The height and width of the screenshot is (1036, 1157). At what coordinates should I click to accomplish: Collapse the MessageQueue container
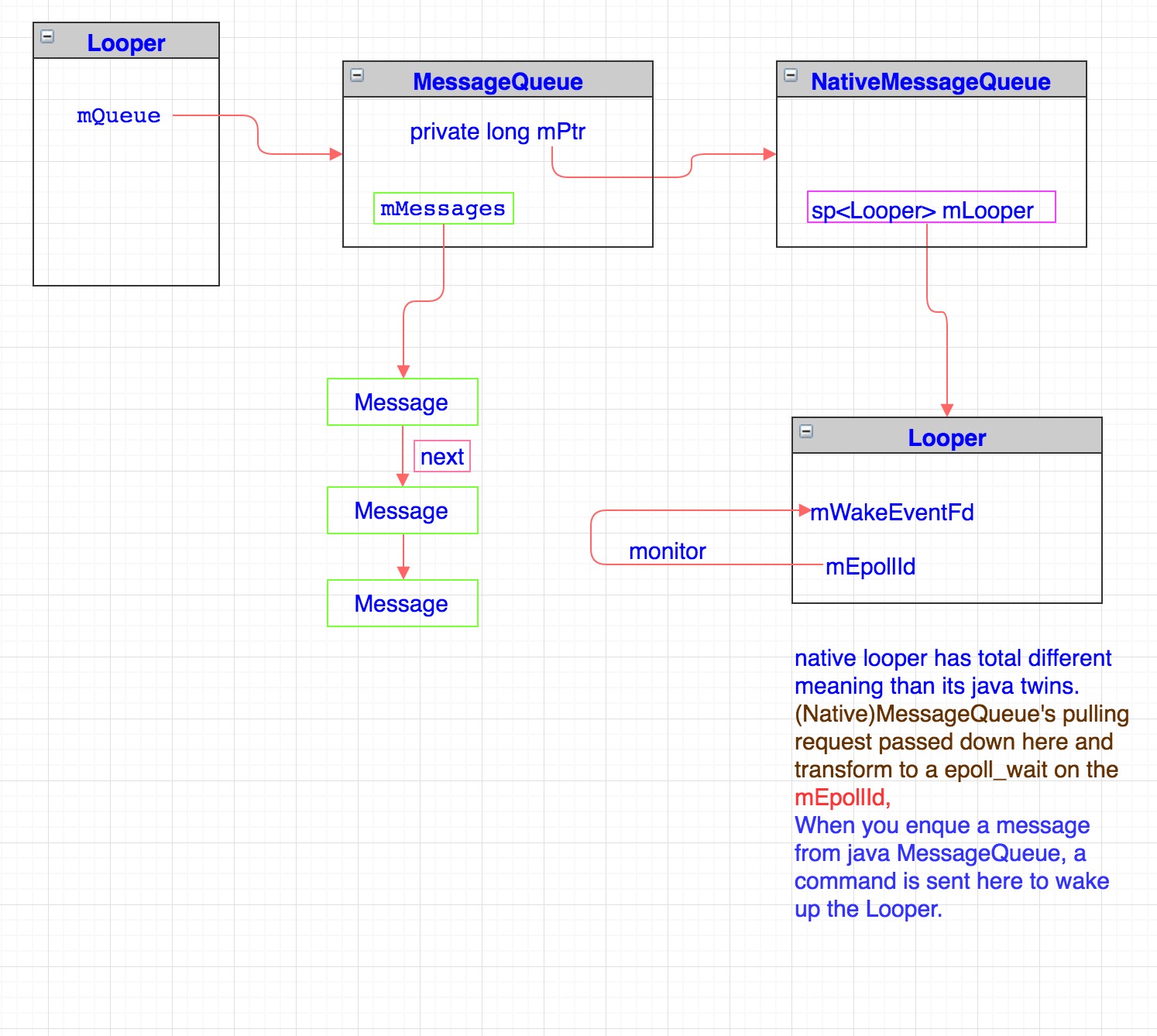click(357, 75)
